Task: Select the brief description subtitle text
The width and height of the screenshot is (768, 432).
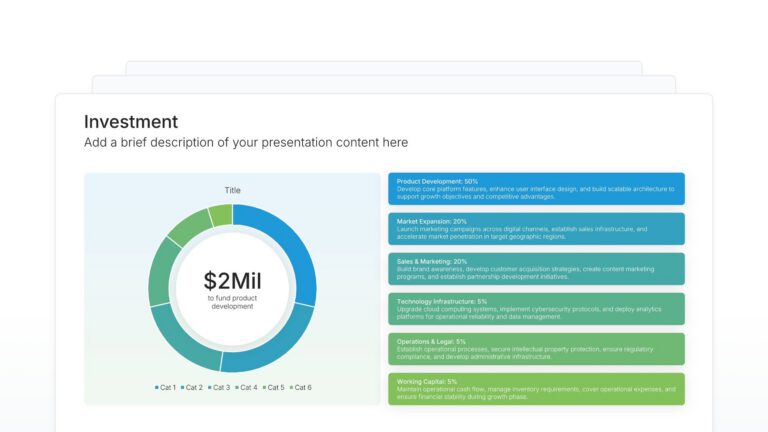Action: click(x=246, y=143)
